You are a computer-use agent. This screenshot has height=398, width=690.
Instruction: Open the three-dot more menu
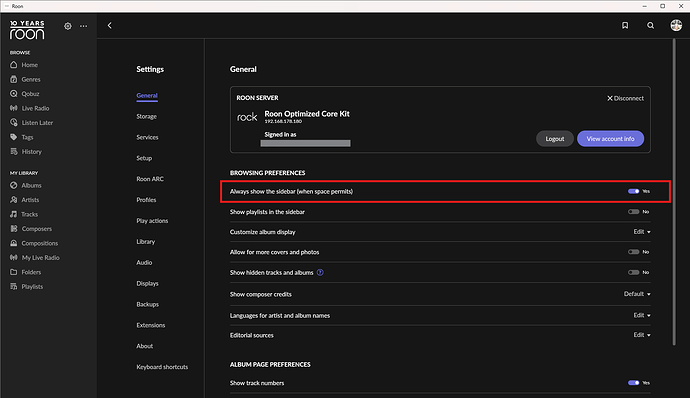pyautogui.click(x=84, y=26)
